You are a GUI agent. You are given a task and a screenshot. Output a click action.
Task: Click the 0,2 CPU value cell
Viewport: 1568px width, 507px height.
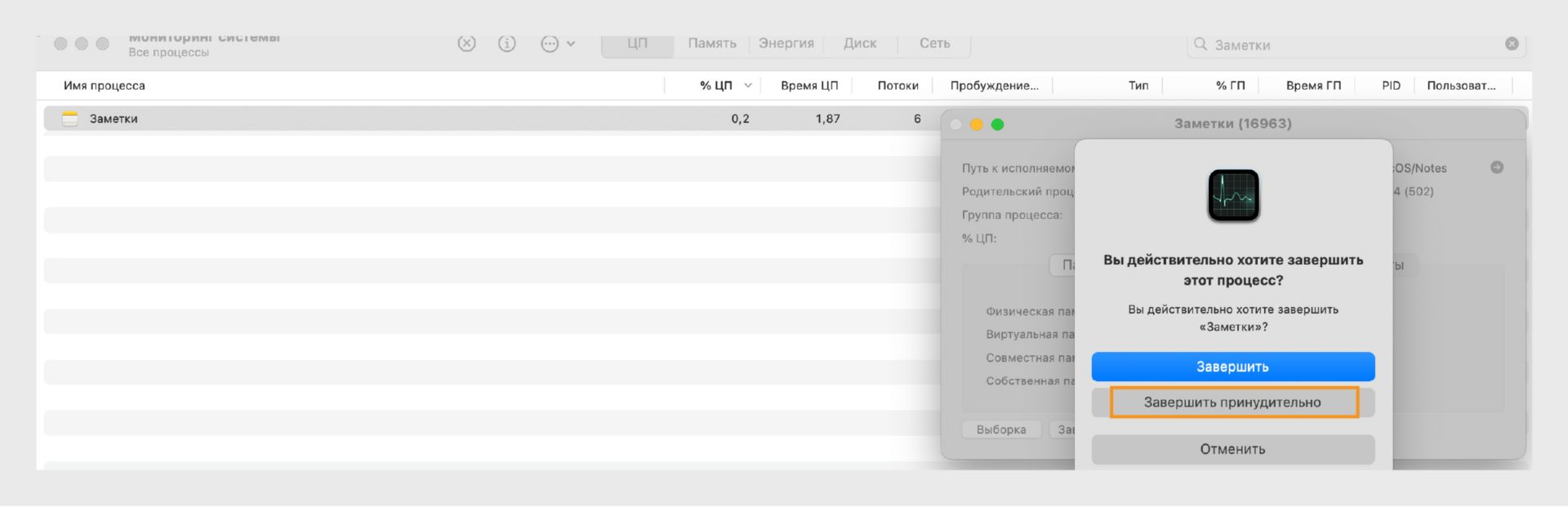click(x=740, y=118)
